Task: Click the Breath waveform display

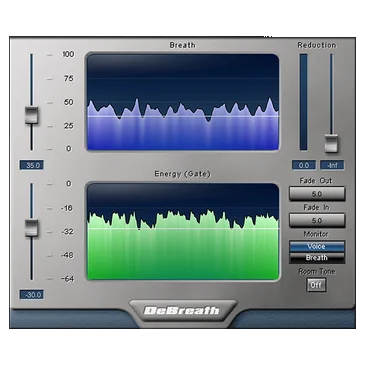Action: tap(183, 102)
